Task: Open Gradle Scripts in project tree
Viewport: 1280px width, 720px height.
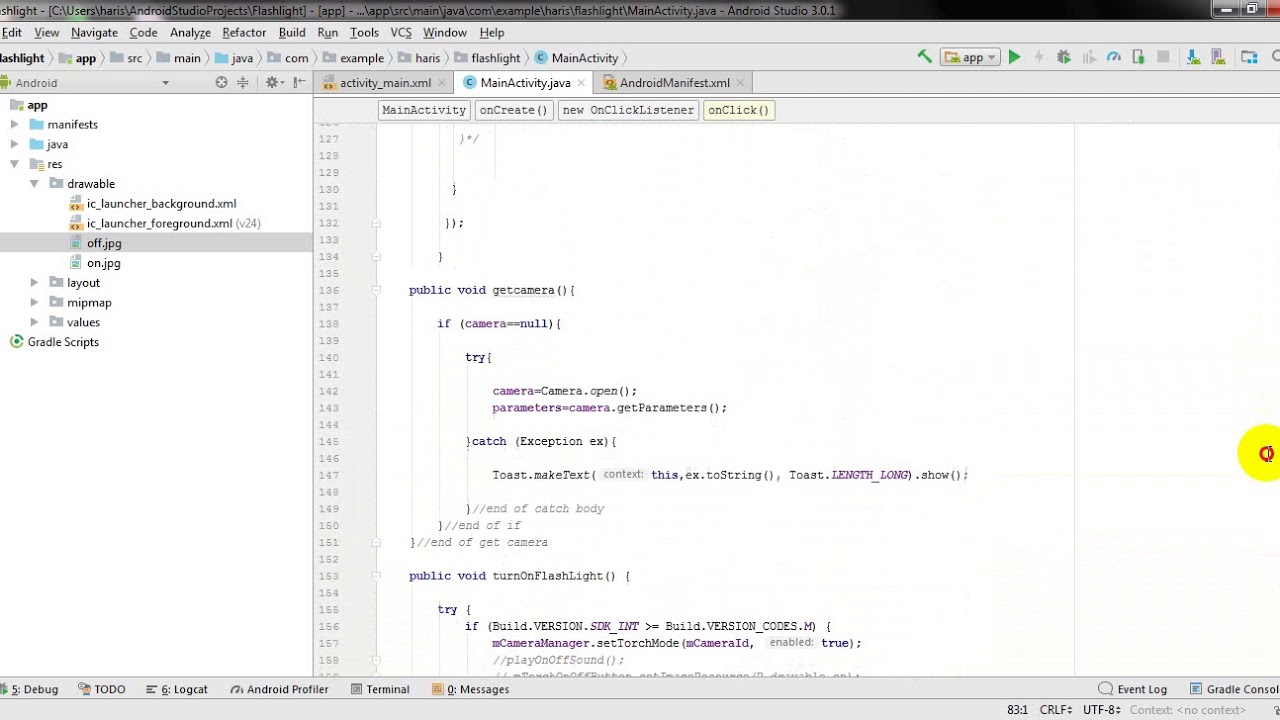Action: (x=63, y=342)
